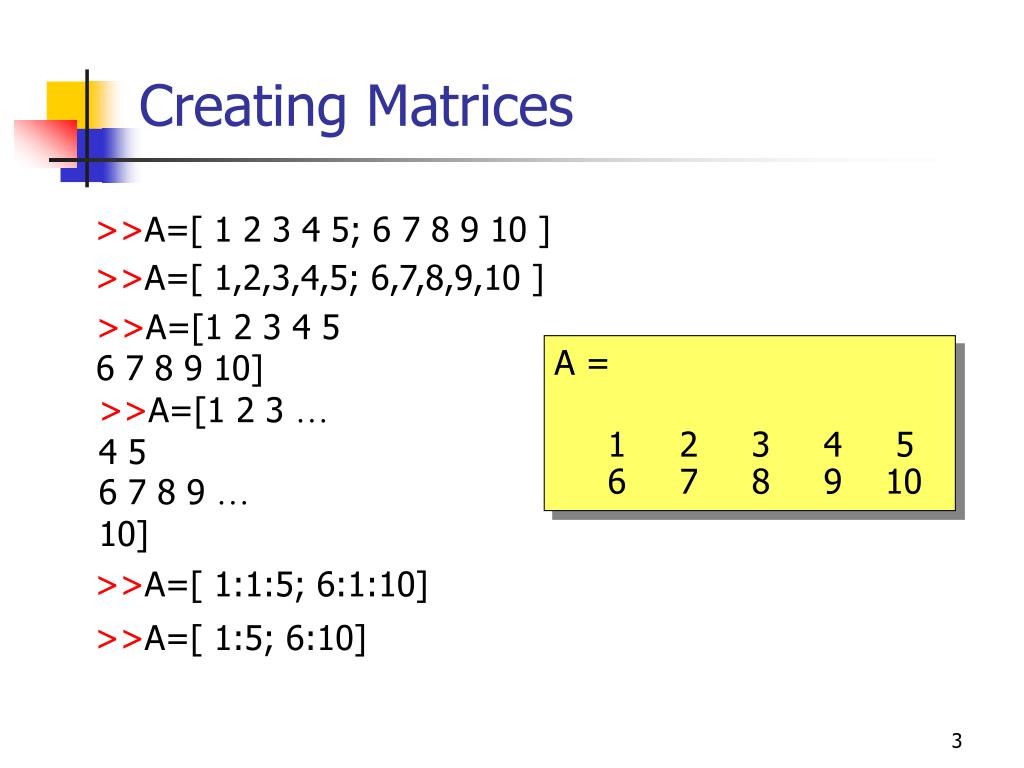Click the number 1 in the output matrix
Image resolution: width=1024 pixels, height=768 pixels.
click(x=616, y=445)
